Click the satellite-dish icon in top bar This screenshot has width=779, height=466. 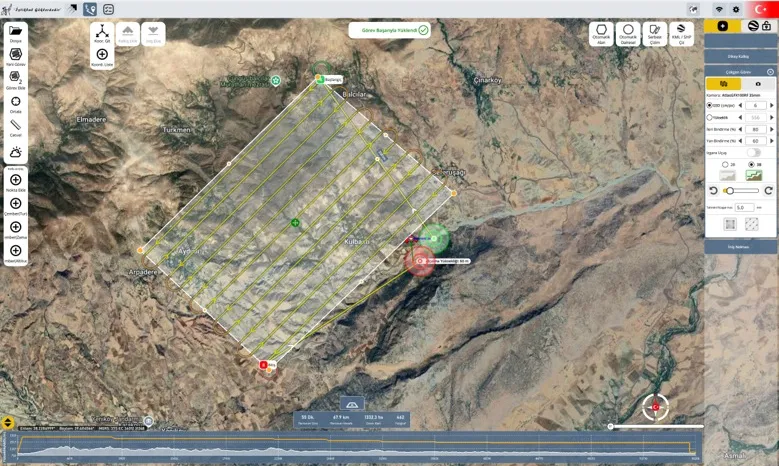pos(73,8)
